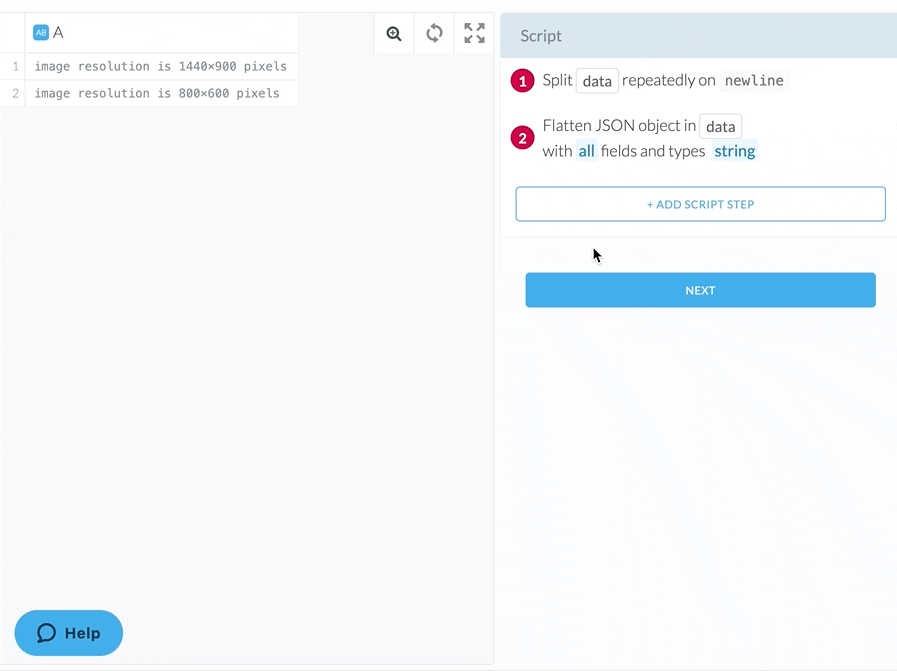
Task: Select script step 1 badge
Action: tap(522, 81)
